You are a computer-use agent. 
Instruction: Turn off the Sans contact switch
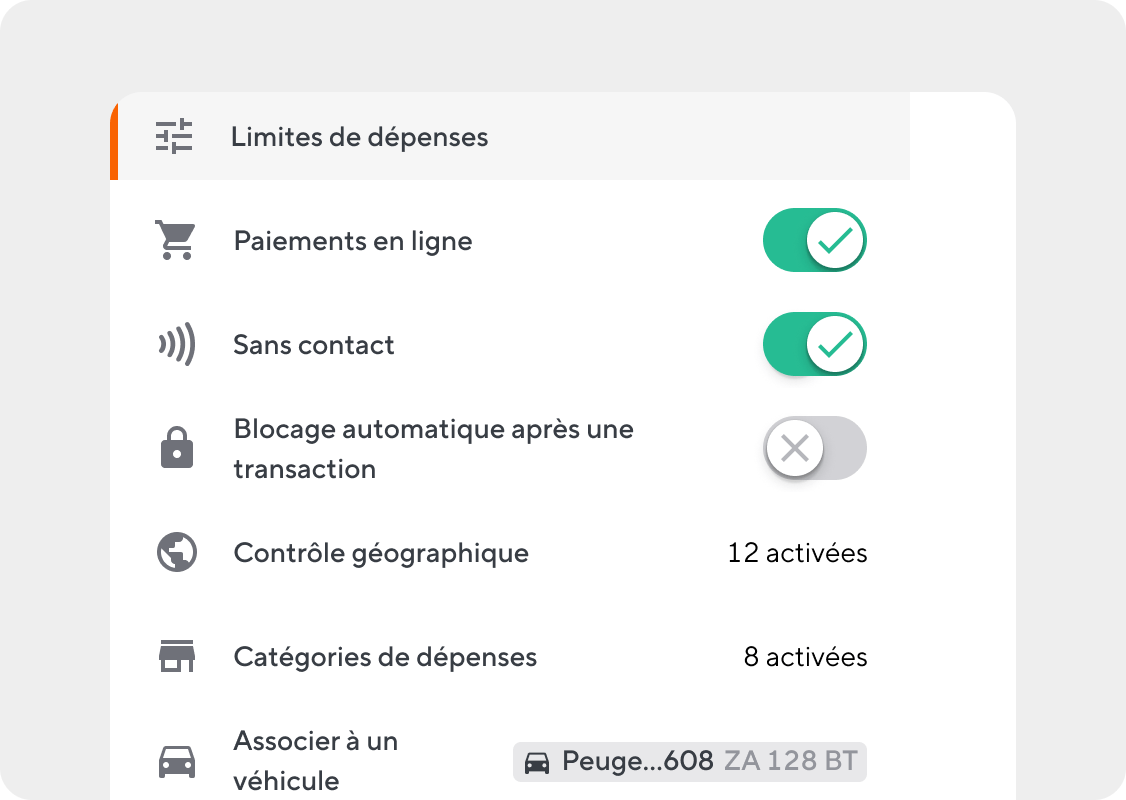pyautogui.click(x=814, y=344)
